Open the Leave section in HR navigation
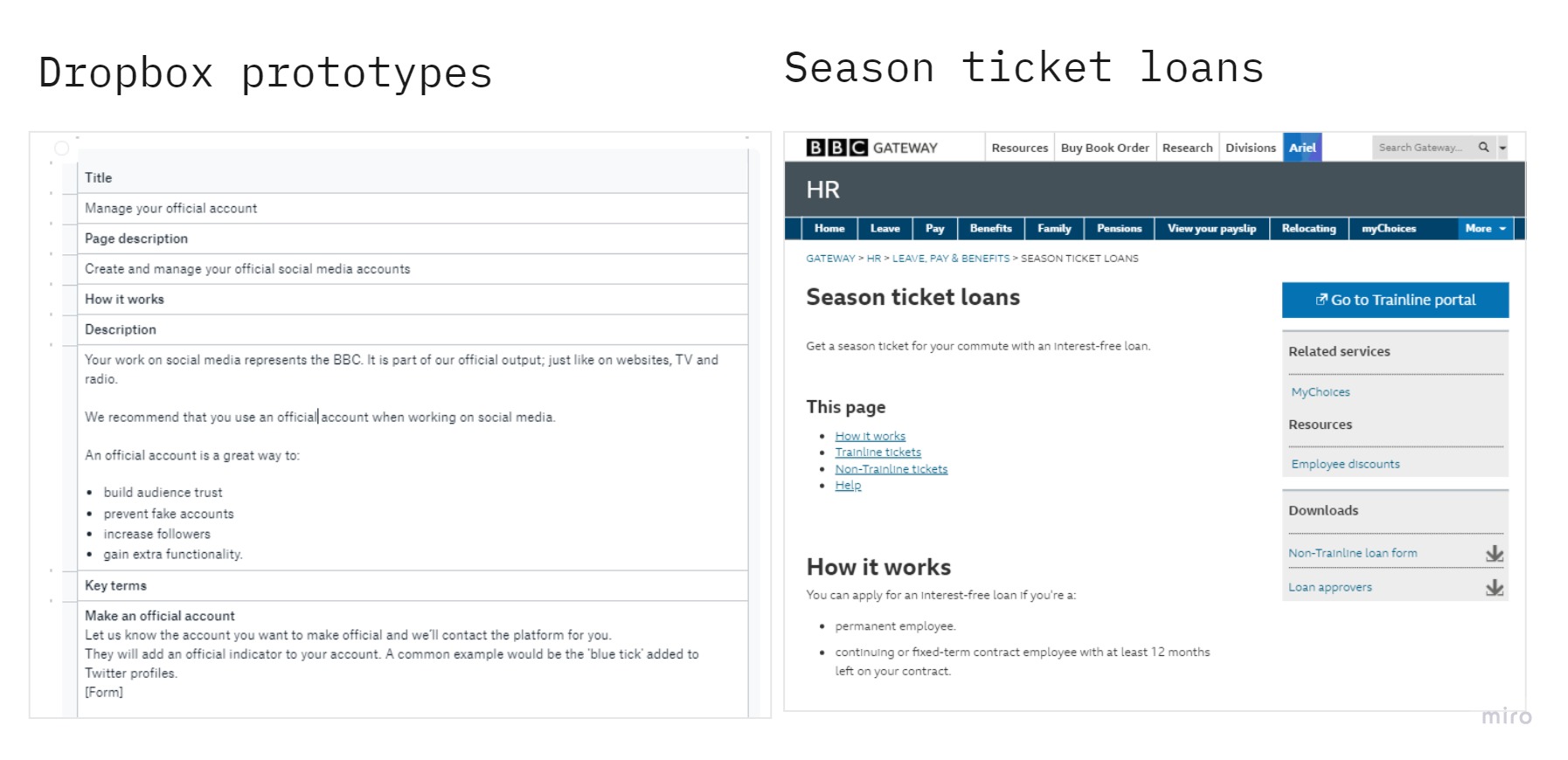Screen dimensions: 1568x760 pos(885,228)
